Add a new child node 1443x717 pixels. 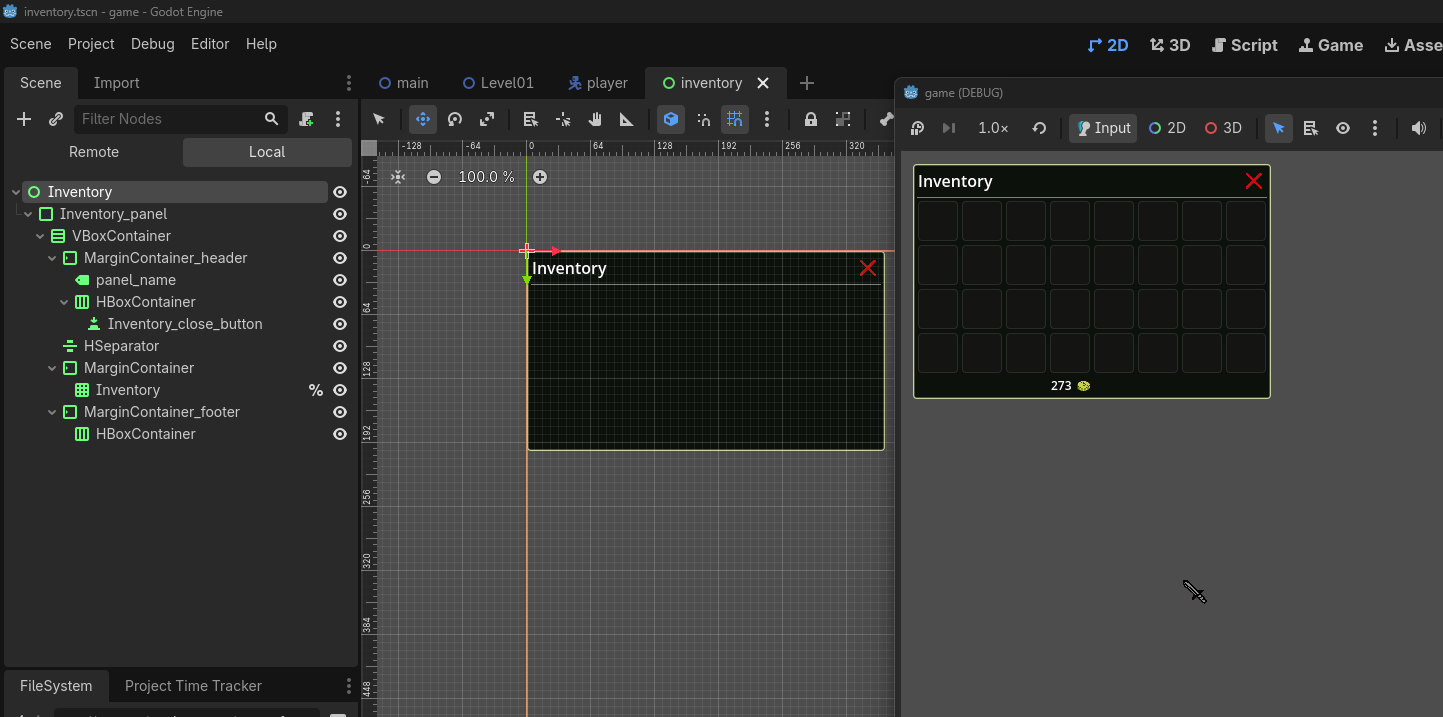click(24, 119)
